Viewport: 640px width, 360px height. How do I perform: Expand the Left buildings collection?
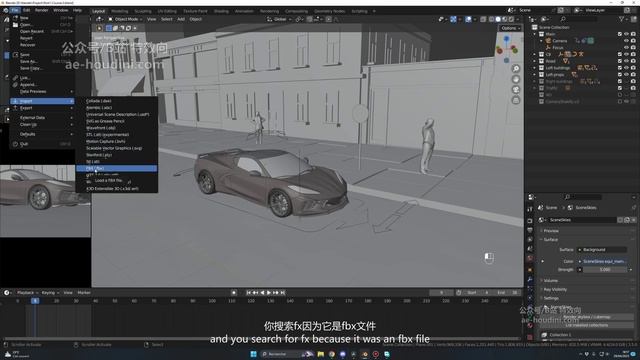pos(535,68)
